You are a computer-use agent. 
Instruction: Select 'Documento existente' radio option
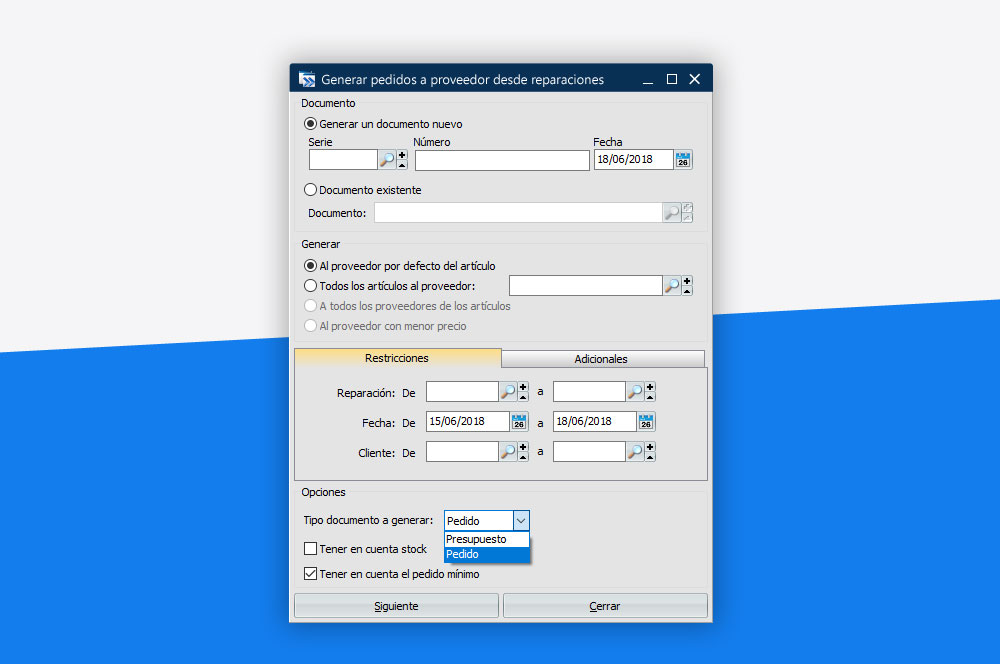click(310, 190)
